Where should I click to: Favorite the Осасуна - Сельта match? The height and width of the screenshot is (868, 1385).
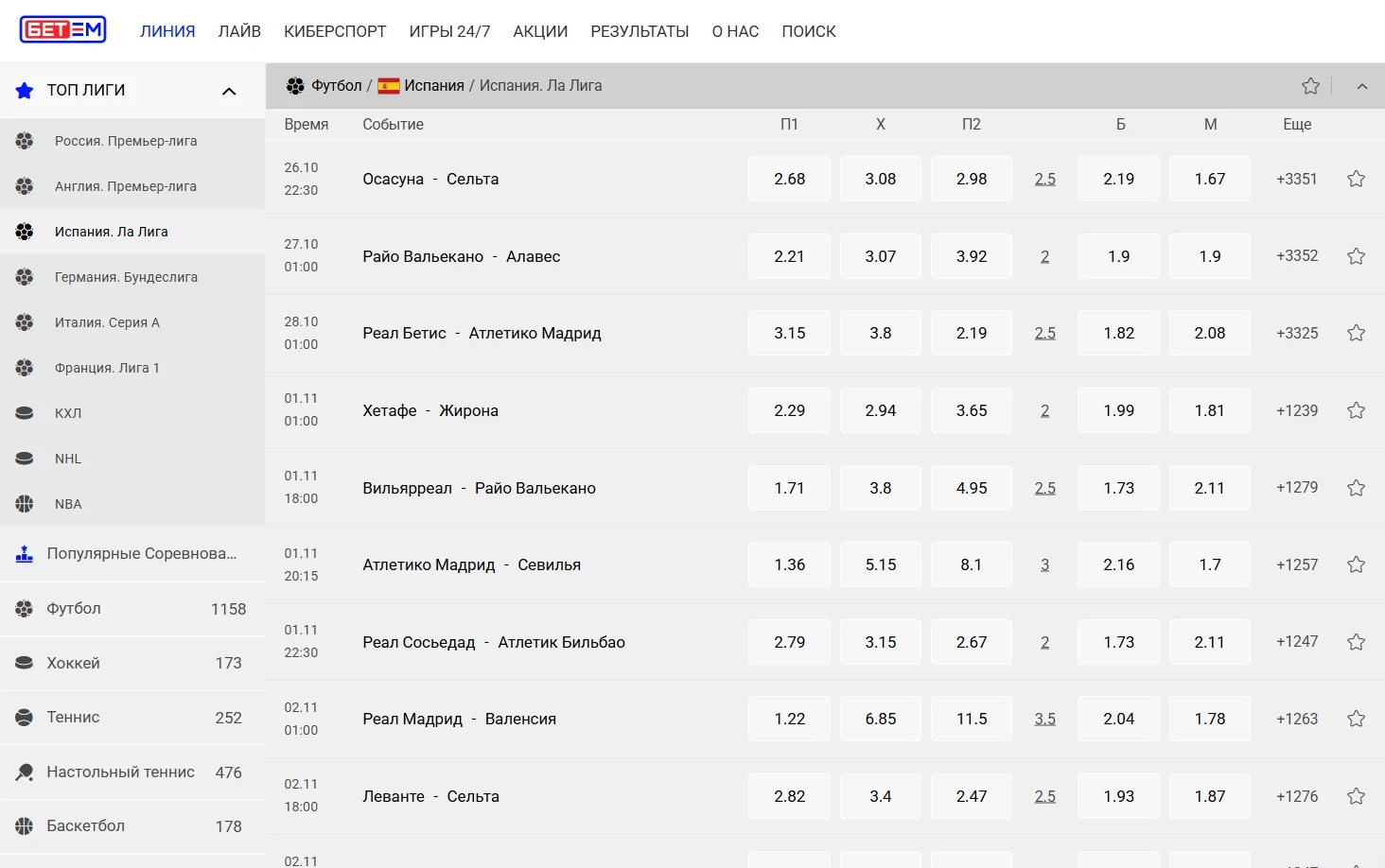(x=1356, y=179)
